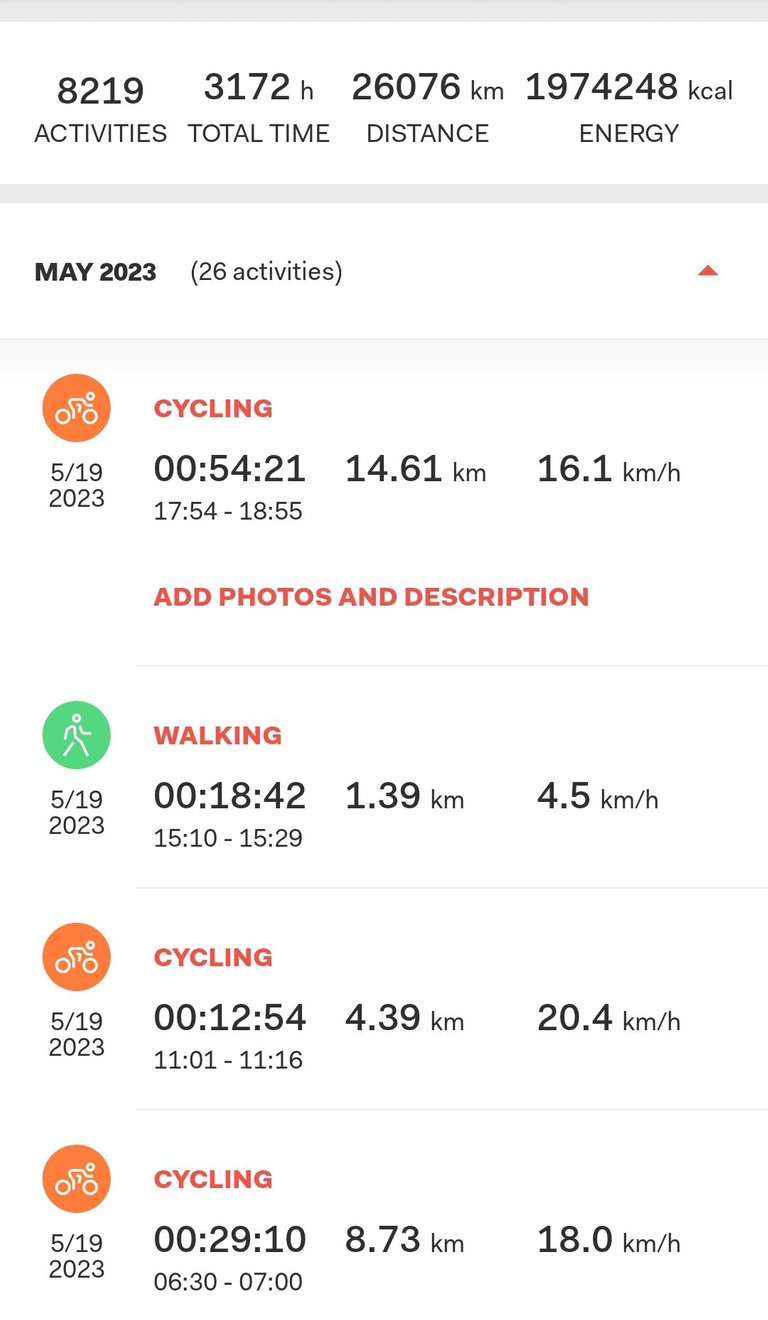Open the 14.61 km cycling activity title
Image resolution: width=768 pixels, height=1320 pixels.
tap(213, 408)
